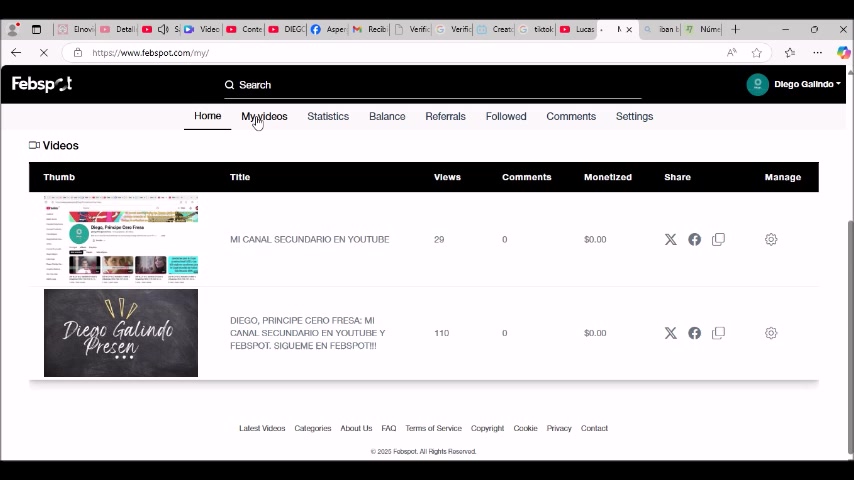Add page to favorites star icon
The image size is (854, 480).
click(x=757, y=53)
